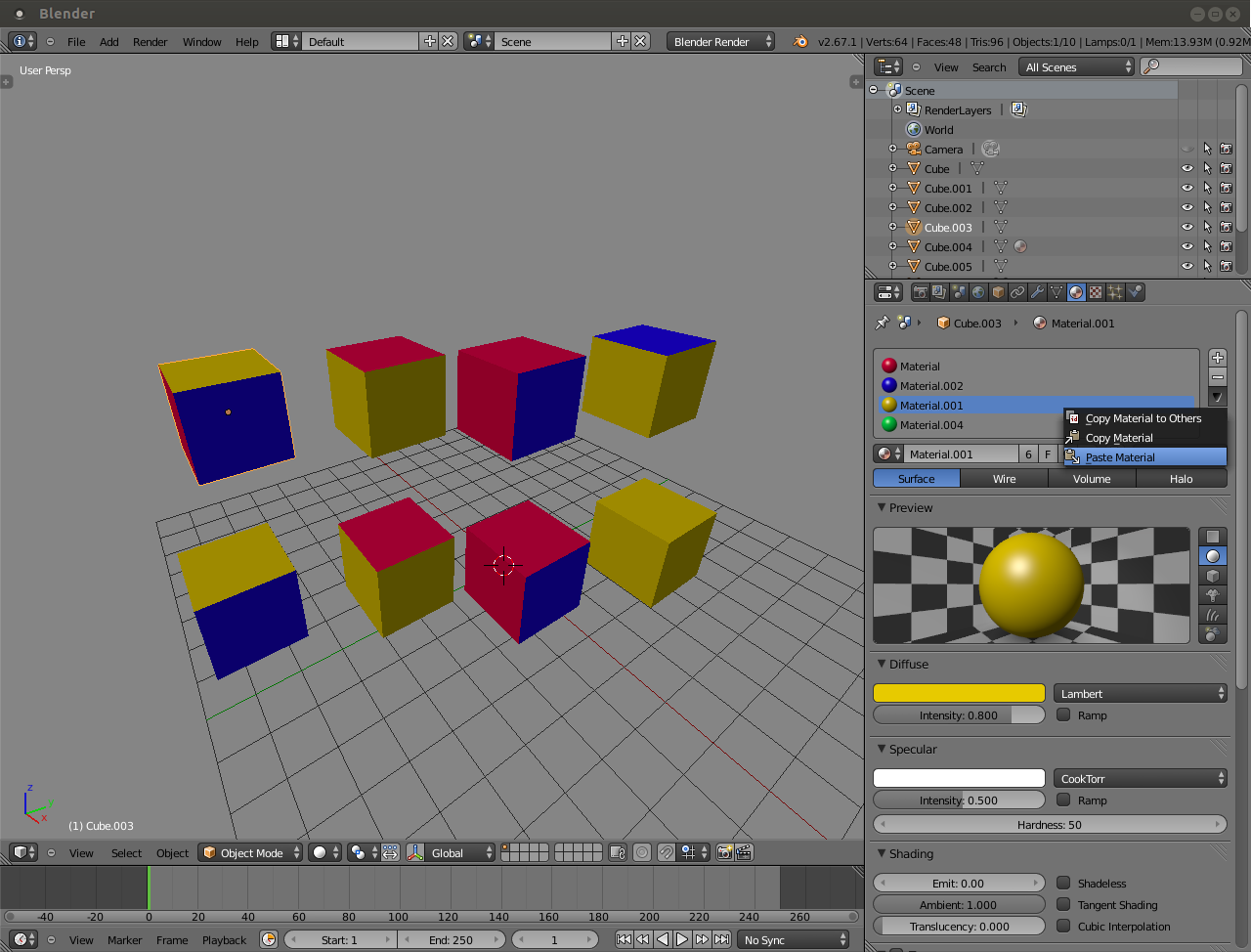This screenshot has height=952, width=1251.
Task: Open the Object properties cube tab
Action: (x=998, y=292)
